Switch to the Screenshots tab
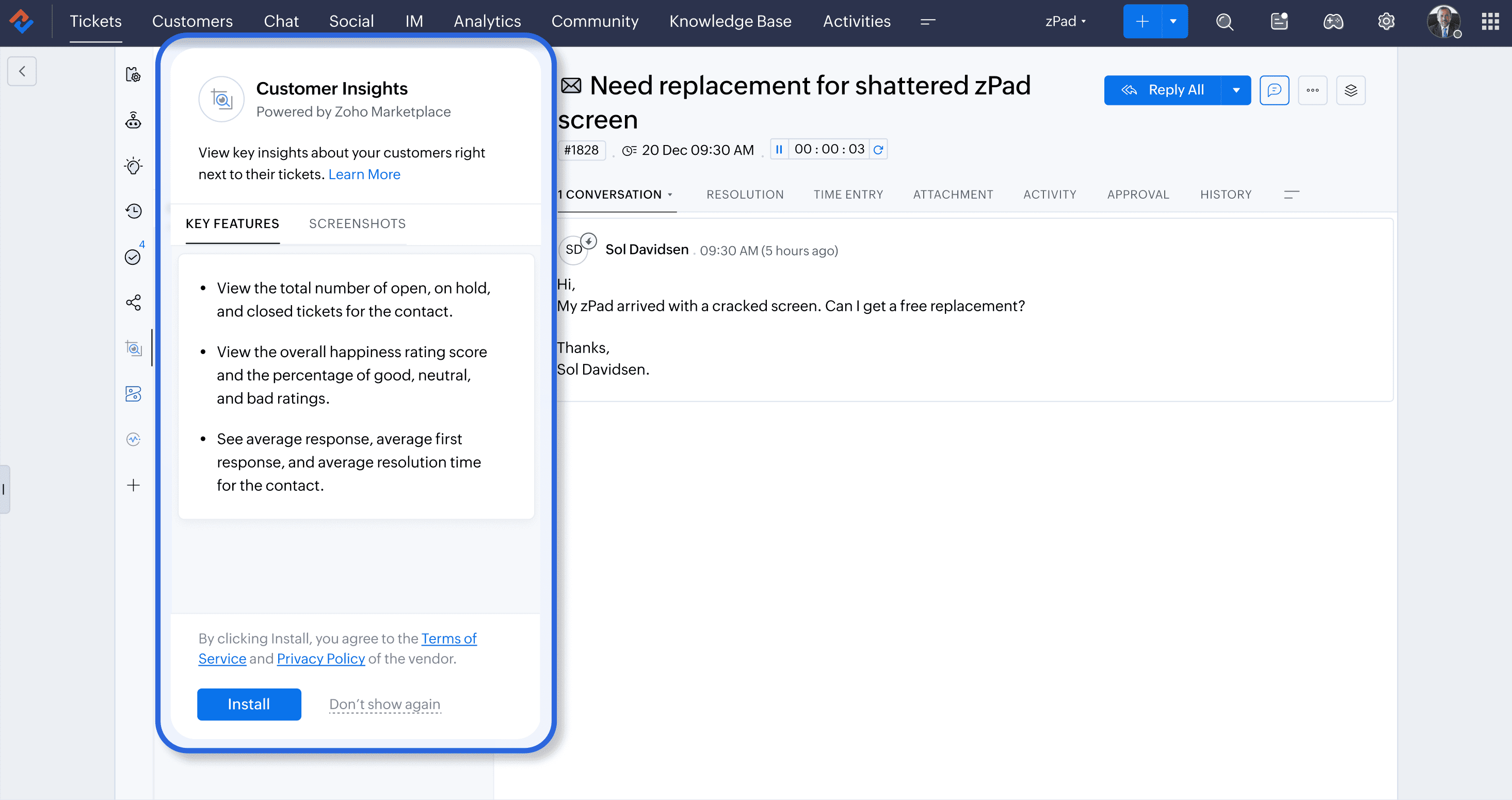 tap(357, 223)
